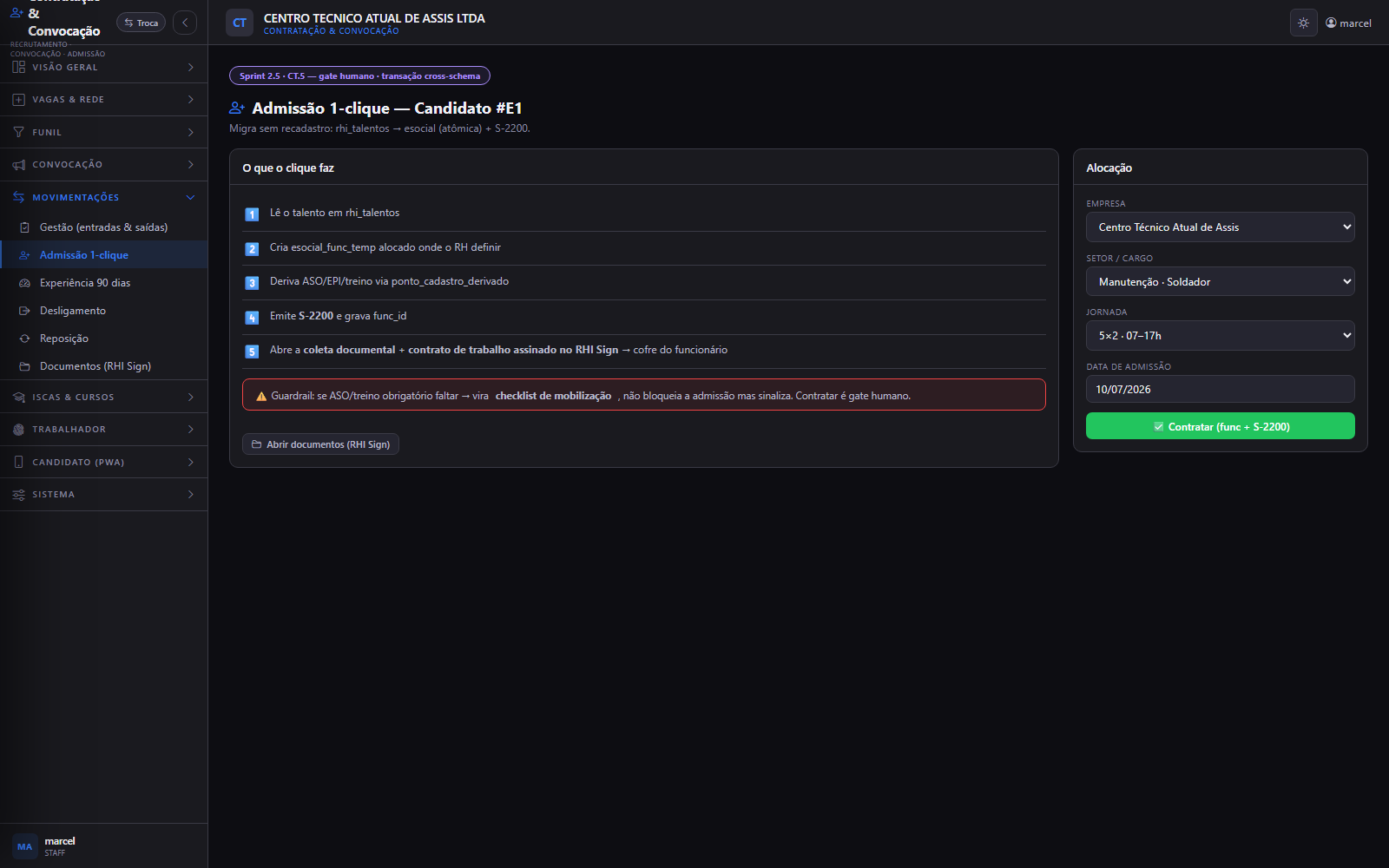Open the Setor / Cargo dropdown
This screenshot has width=1389, height=868.
pos(1220,281)
